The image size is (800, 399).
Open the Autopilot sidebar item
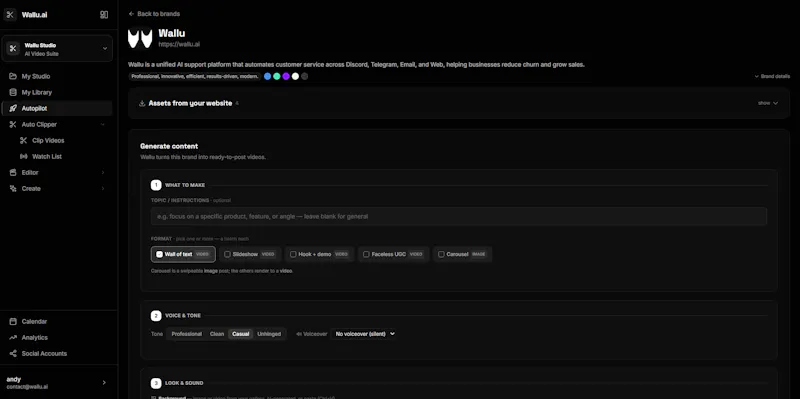(x=57, y=108)
